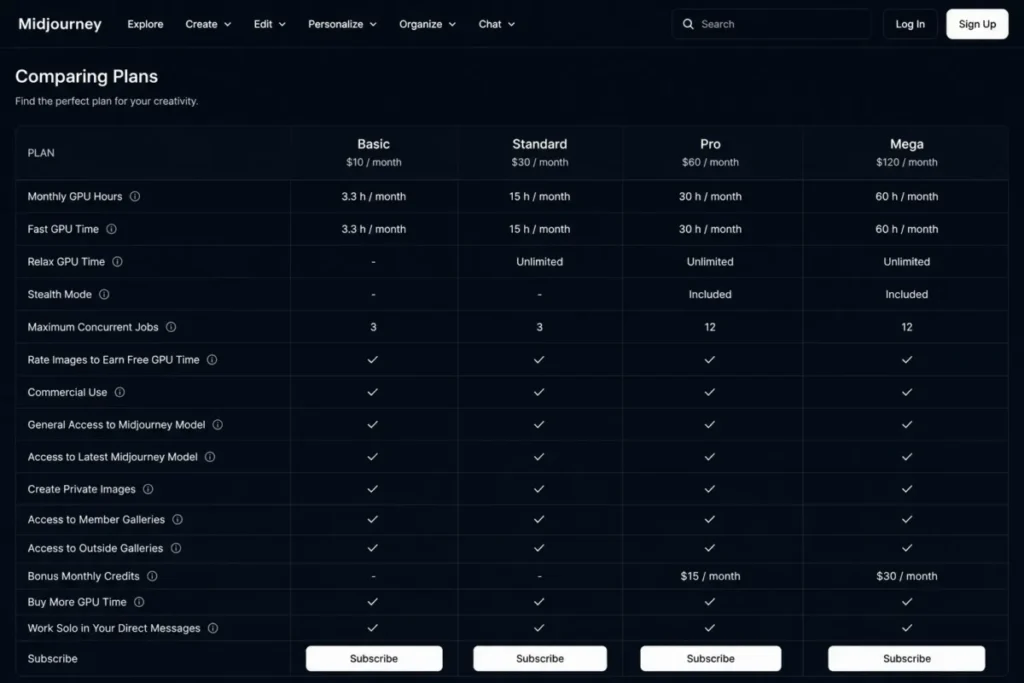This screenshot has height=683, width=1024.
Task: Show info for Create Private Images
Action: 148,489
